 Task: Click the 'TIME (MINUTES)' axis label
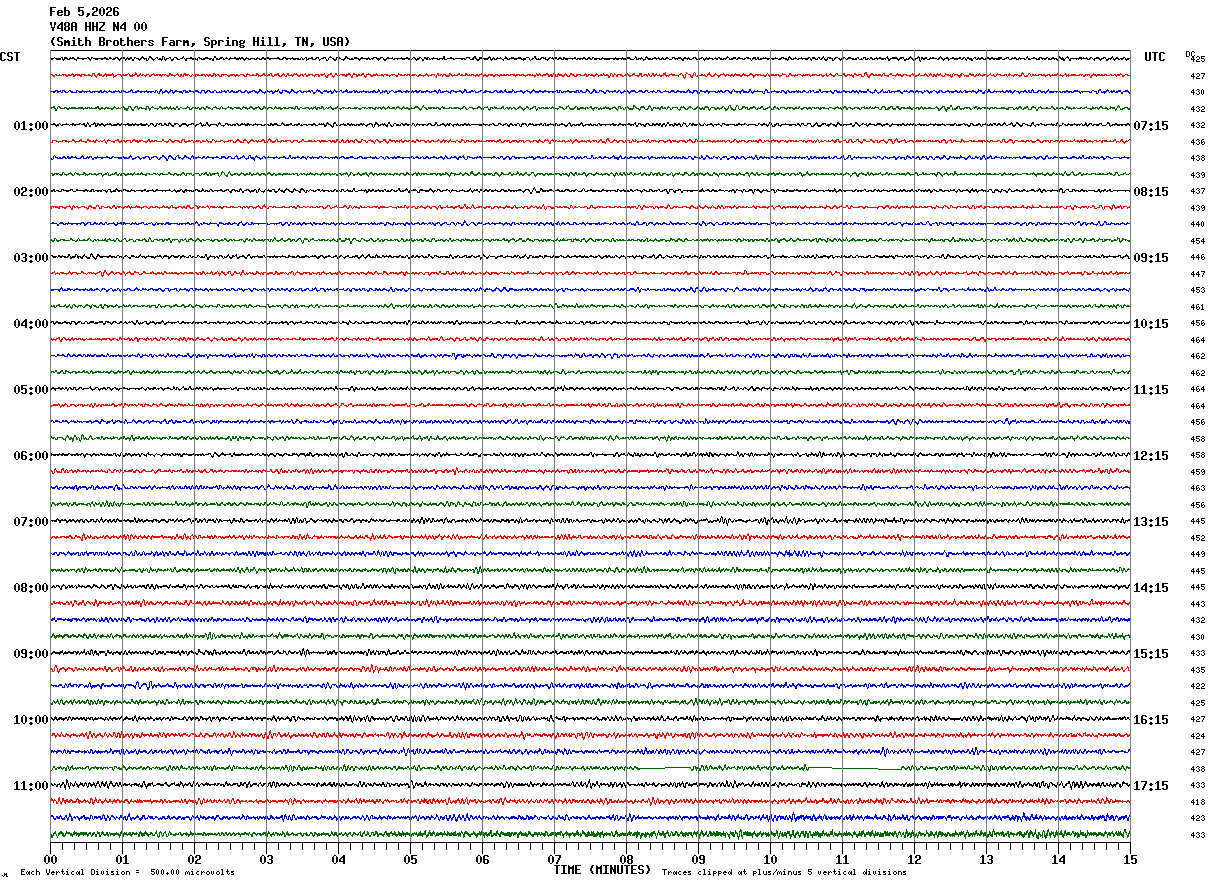(602, 870)
